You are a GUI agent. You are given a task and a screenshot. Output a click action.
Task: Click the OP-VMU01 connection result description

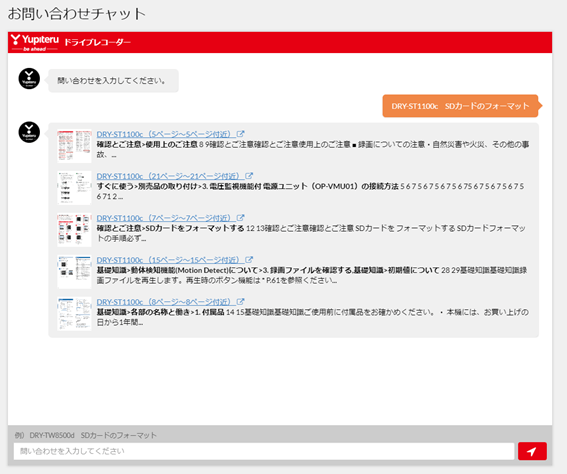click(310, 191)
